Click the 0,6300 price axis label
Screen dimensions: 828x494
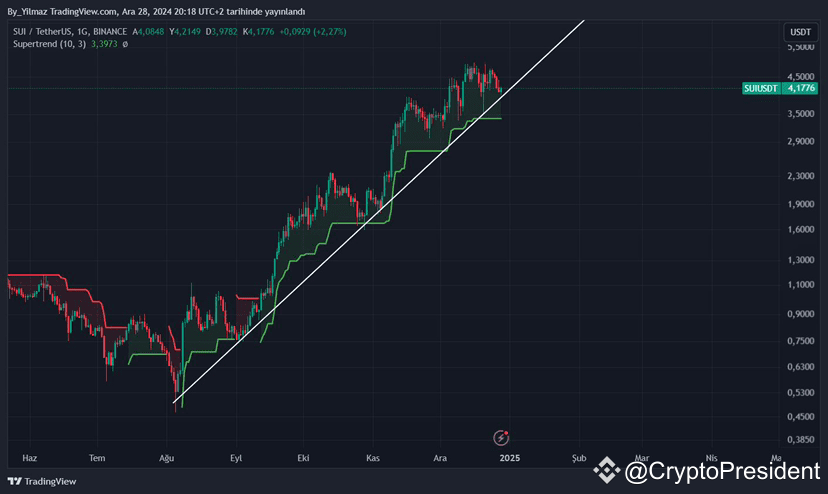point(801,367)
